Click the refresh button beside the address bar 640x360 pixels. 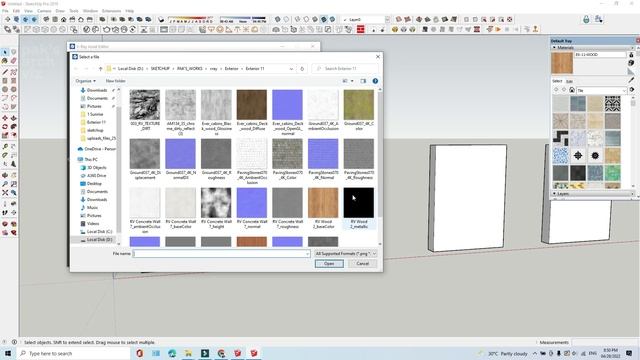(x=302, y=69)
